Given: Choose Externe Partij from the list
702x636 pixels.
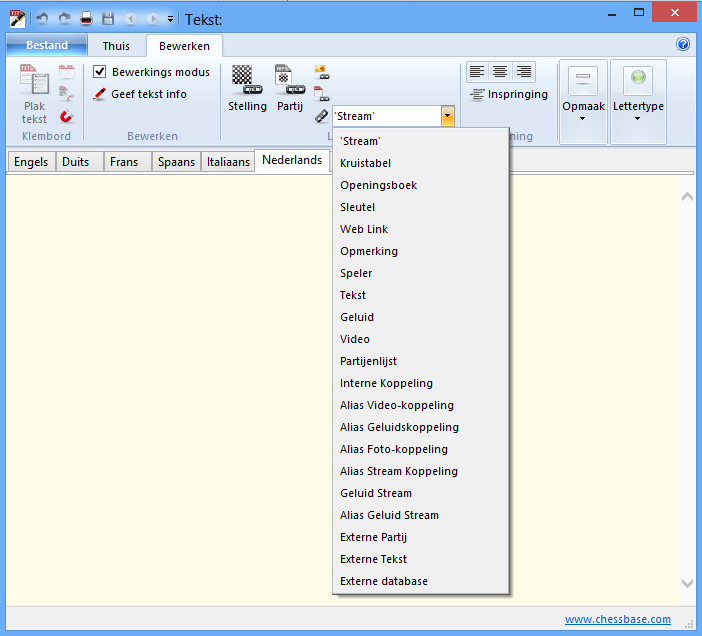Looking at the screenshot, I should click(x=421, y=537).
